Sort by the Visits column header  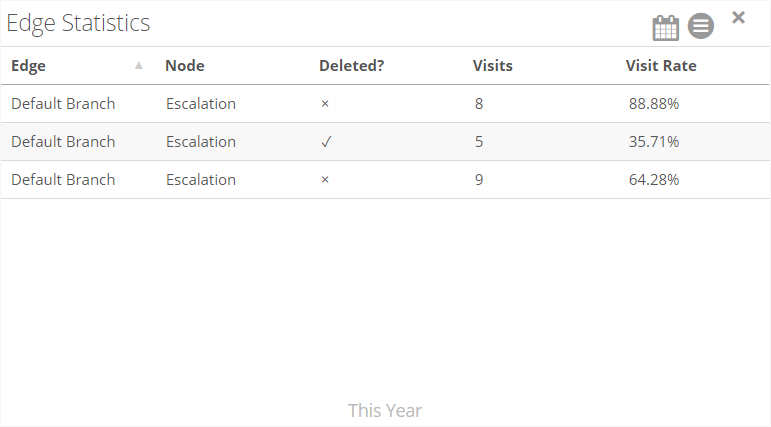(492, 66)
